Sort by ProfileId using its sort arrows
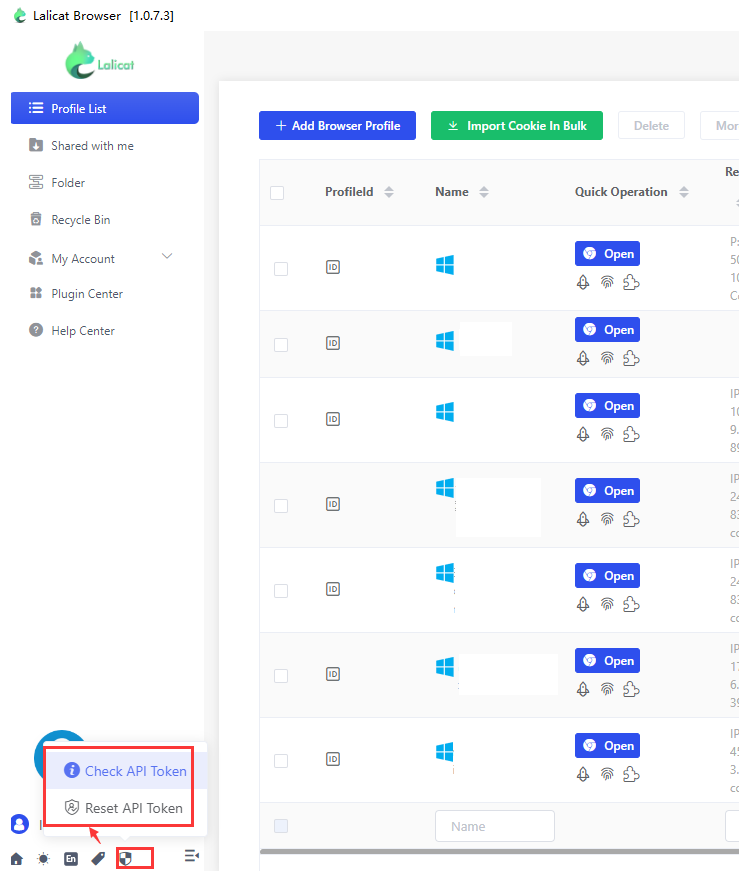 [x=389, y=192]
